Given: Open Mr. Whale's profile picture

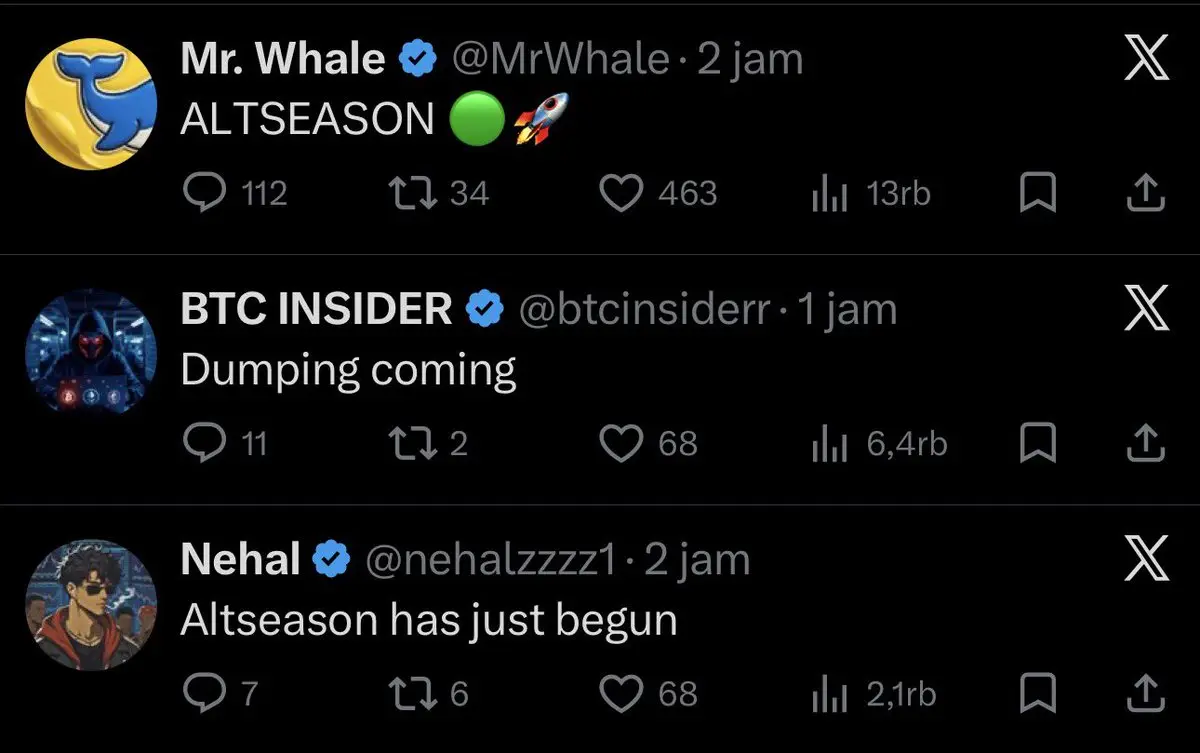Looking at the screenshot, I should coord(90,104).
